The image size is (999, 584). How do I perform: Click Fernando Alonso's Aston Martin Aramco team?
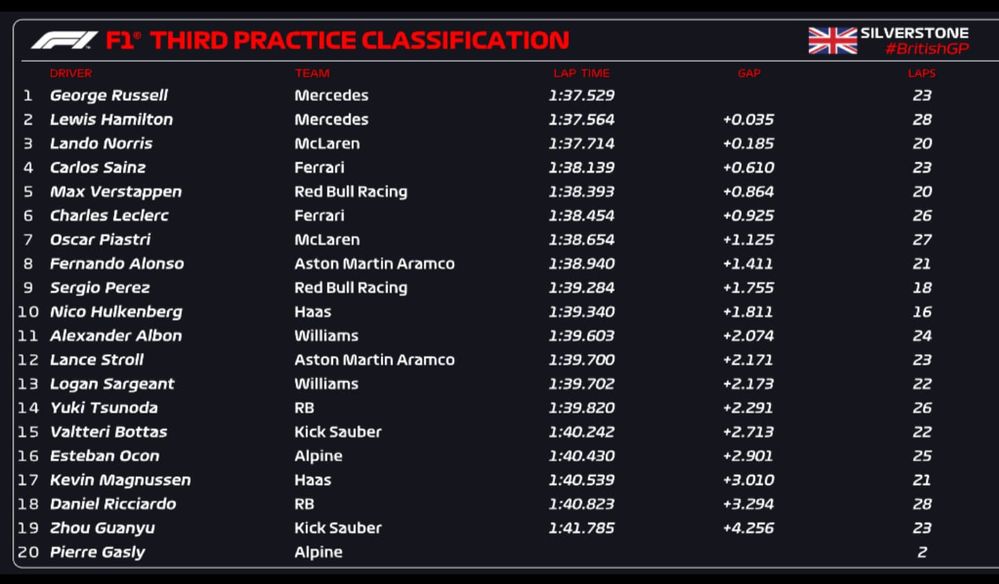[x=374, y=264]
